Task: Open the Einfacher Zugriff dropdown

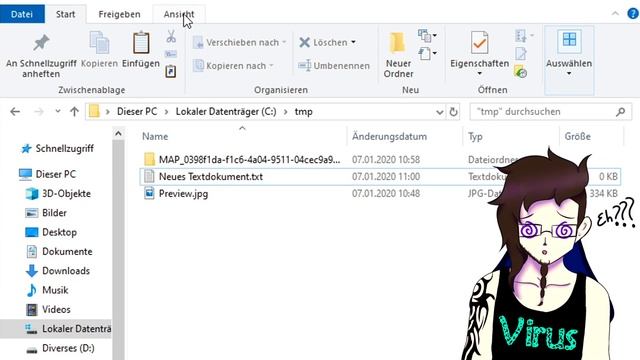Action: [x=427, y=53]
